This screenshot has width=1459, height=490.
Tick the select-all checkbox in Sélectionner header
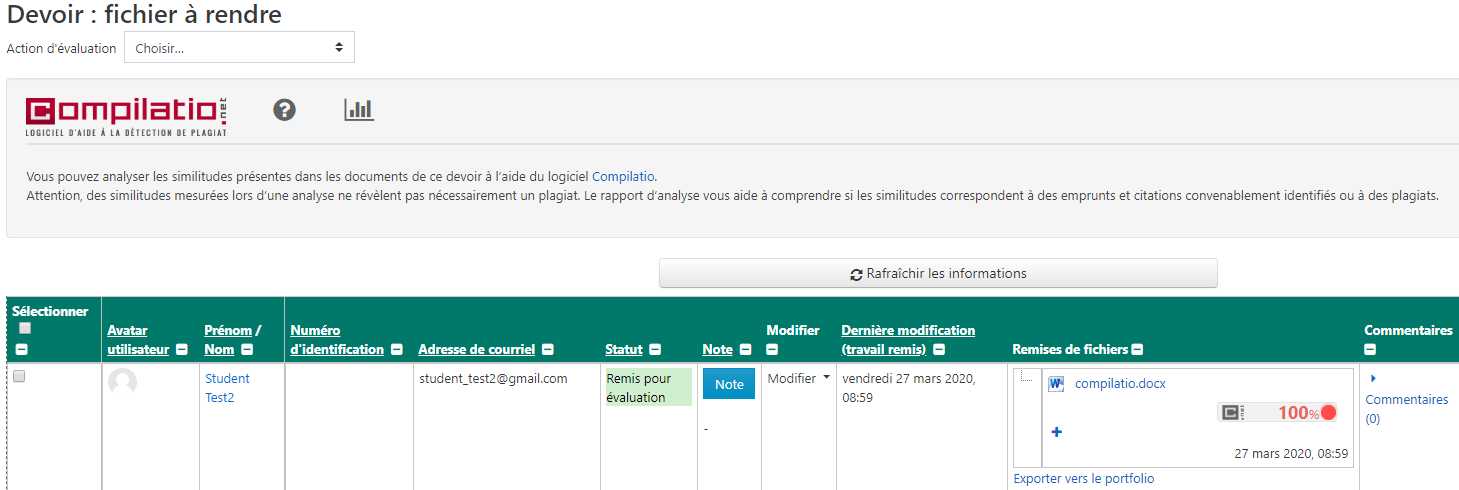coord(26,328)
